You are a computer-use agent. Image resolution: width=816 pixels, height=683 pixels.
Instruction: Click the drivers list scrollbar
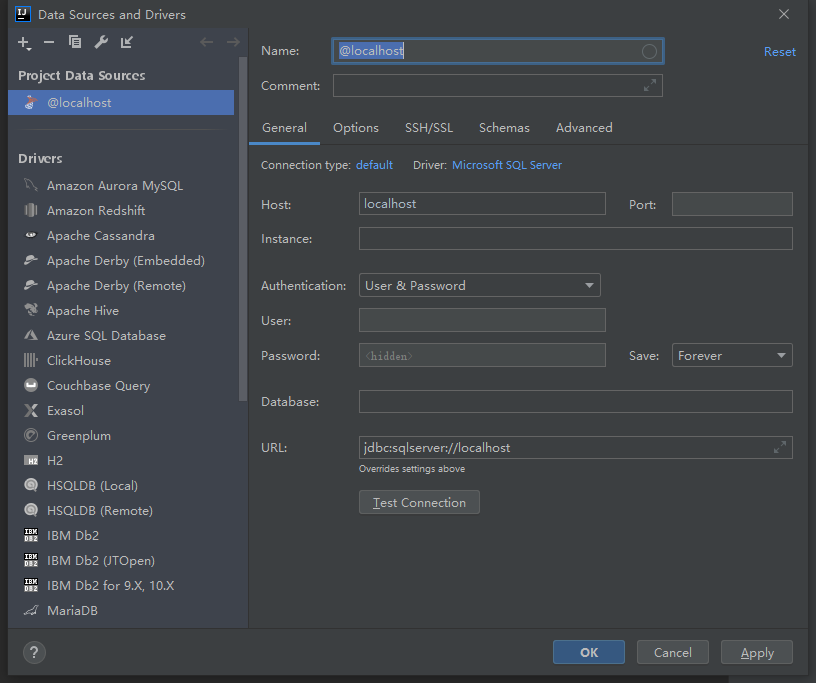(243, 229)
